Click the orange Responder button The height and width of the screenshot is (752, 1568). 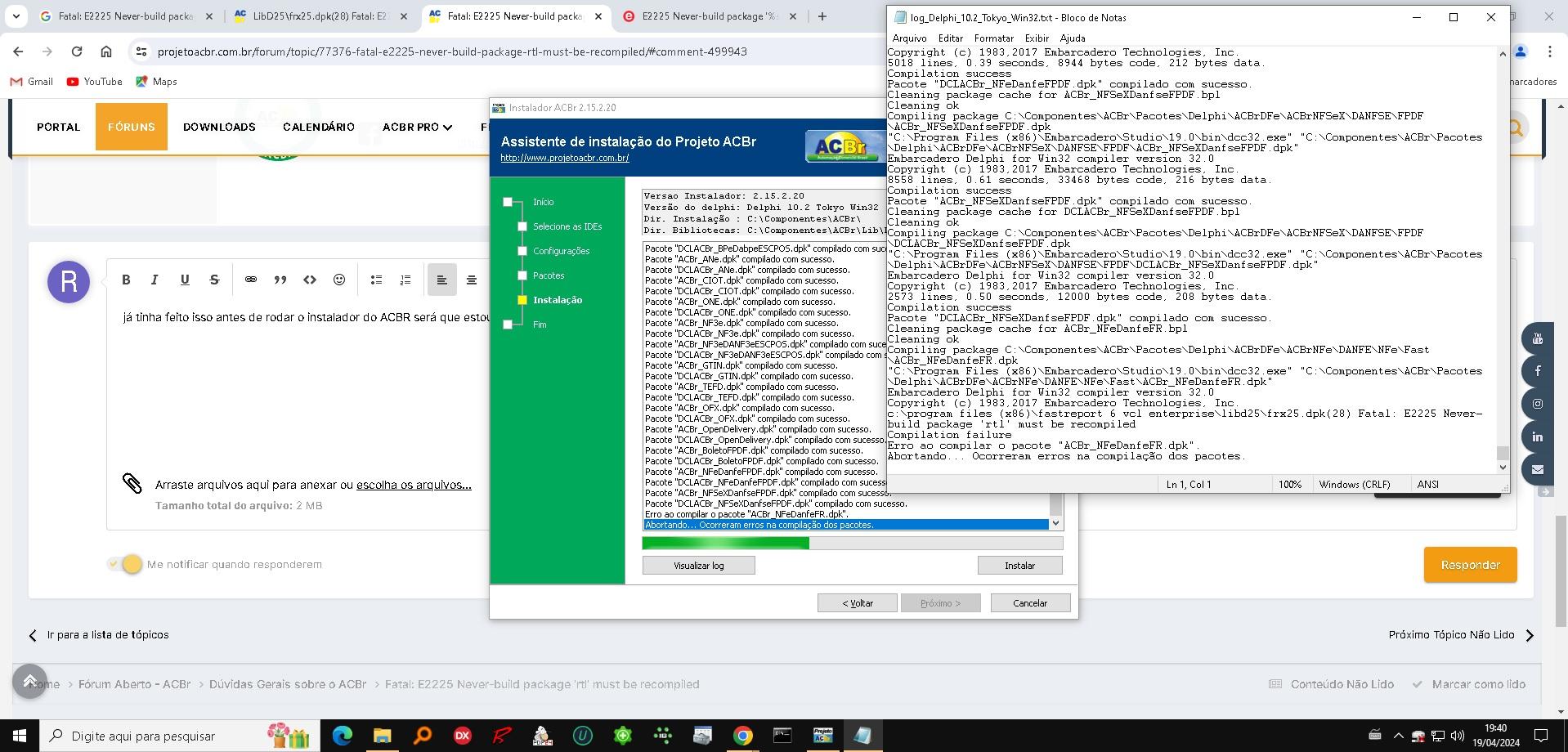coord(1470,565)
